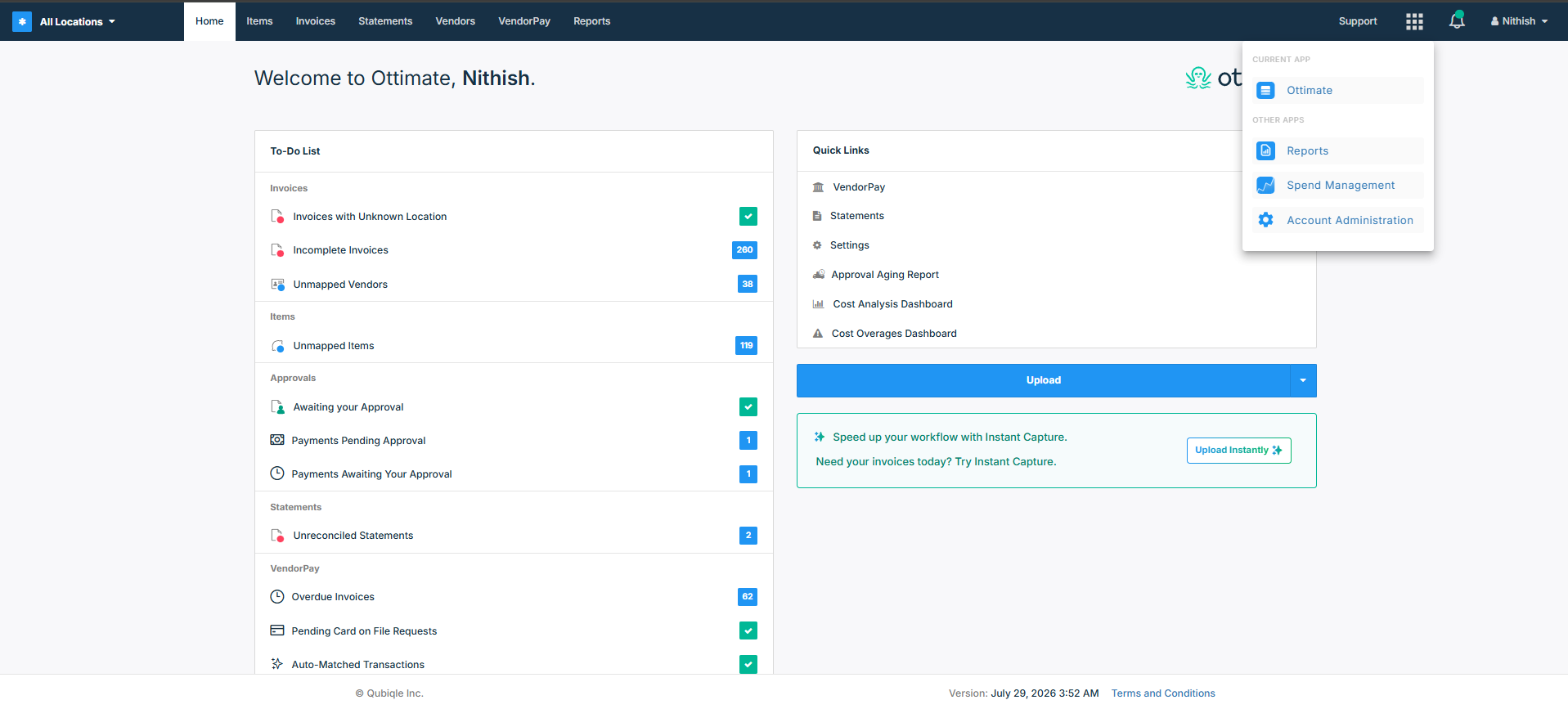Open the Approval Aging Report link
The height and width of the screenshot is (709, 1568).
click(x=885, y=275)
